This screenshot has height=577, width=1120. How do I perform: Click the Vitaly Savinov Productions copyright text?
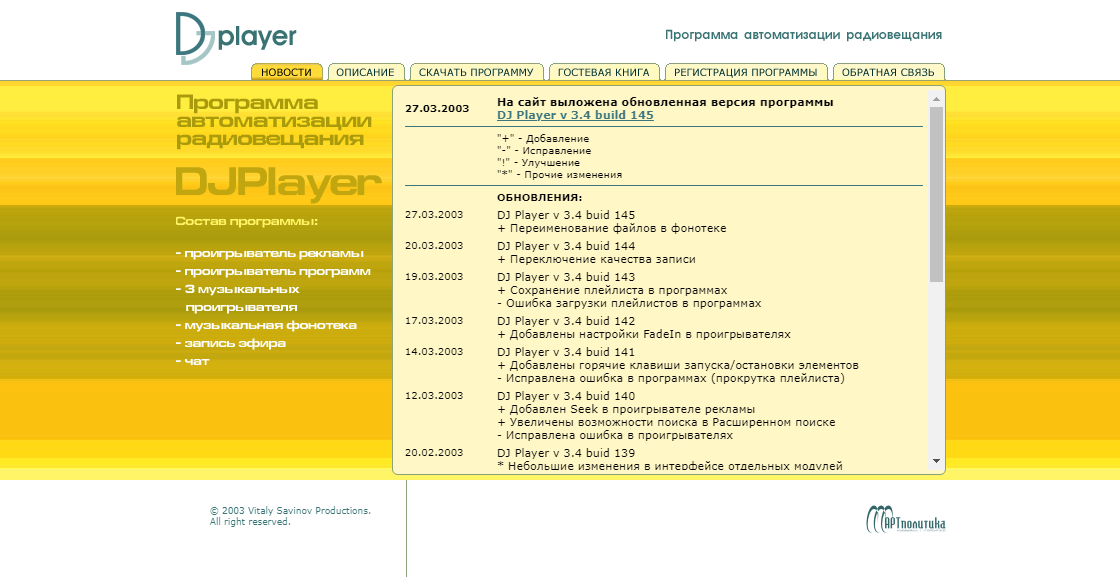pos(290,516)
